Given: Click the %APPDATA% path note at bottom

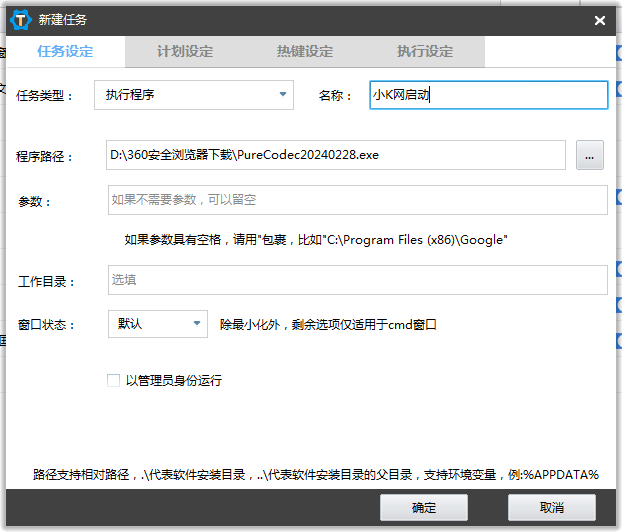Looking at the screenshot, I should pos(316,474).
